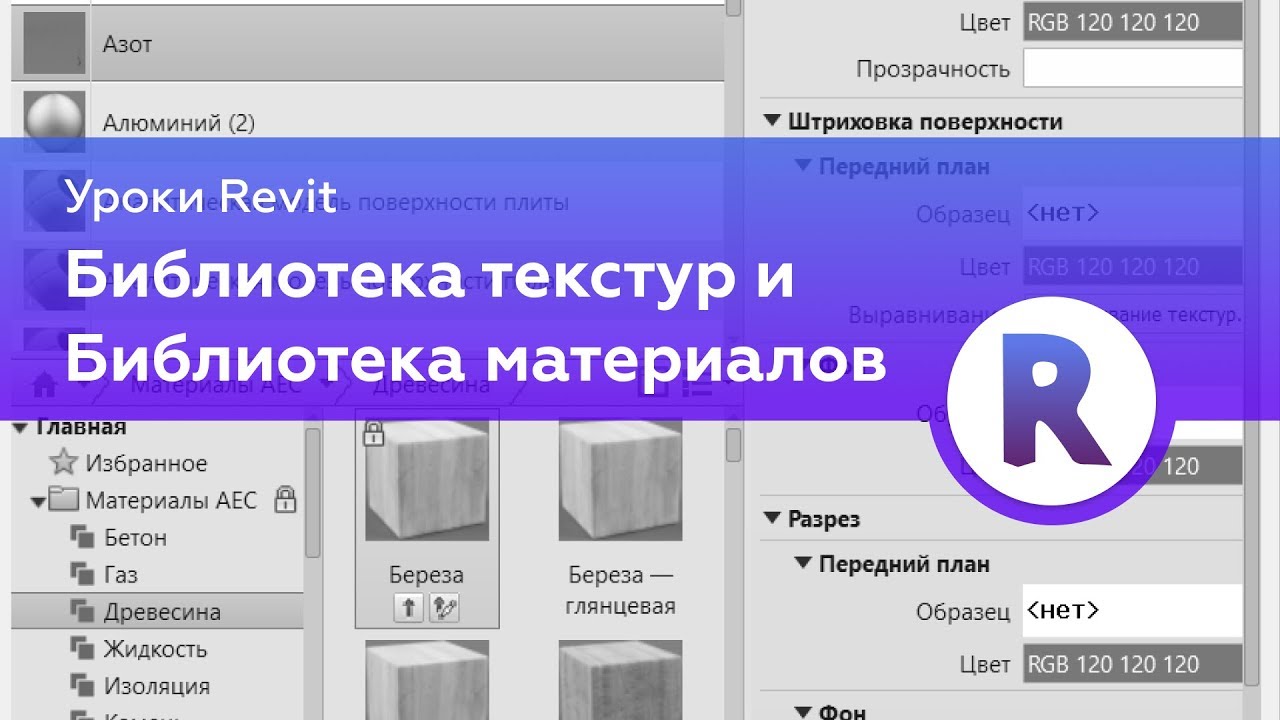
Task: Click the lock icon beside Материалы AEC
Action: (x=285, y=499)
